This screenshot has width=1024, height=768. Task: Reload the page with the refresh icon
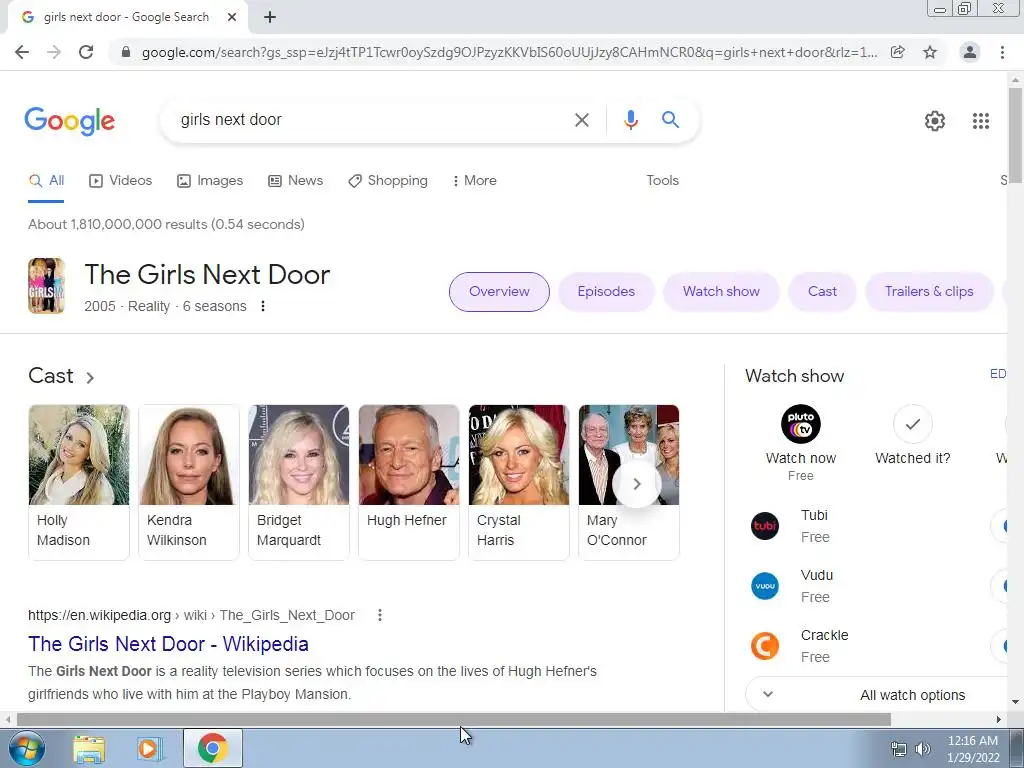[86, 52]
